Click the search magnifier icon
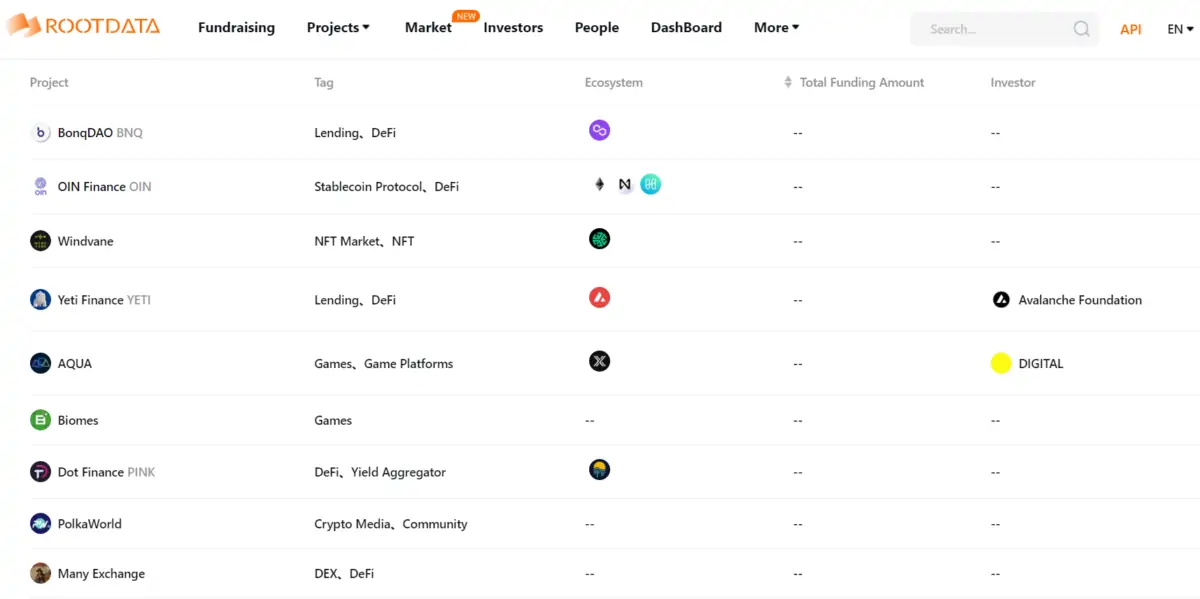Viewport: 1200px width, 599px height. point(1081,29)
